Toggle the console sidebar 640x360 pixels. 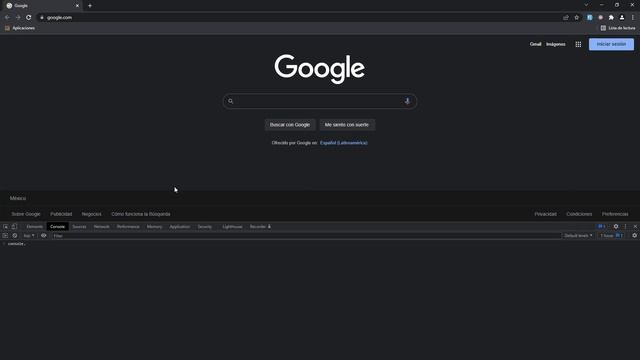5,236
